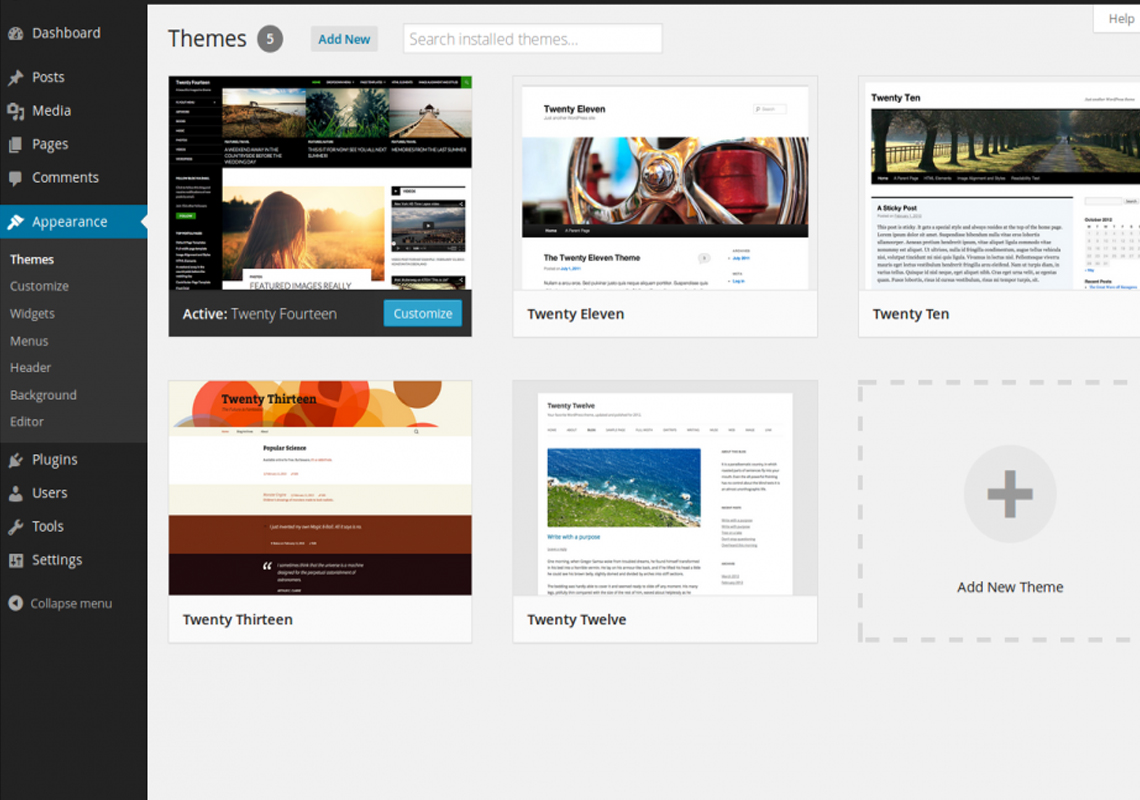Viewport: 1140px width, 800px height.
Task: Click the Collapse menu arrow icon
Action: [15, 603]
